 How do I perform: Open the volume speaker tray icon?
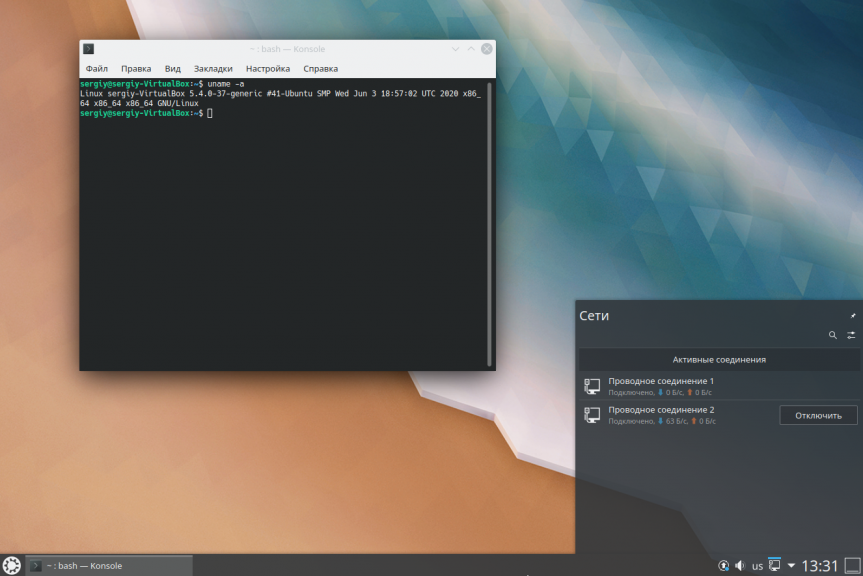740,566
